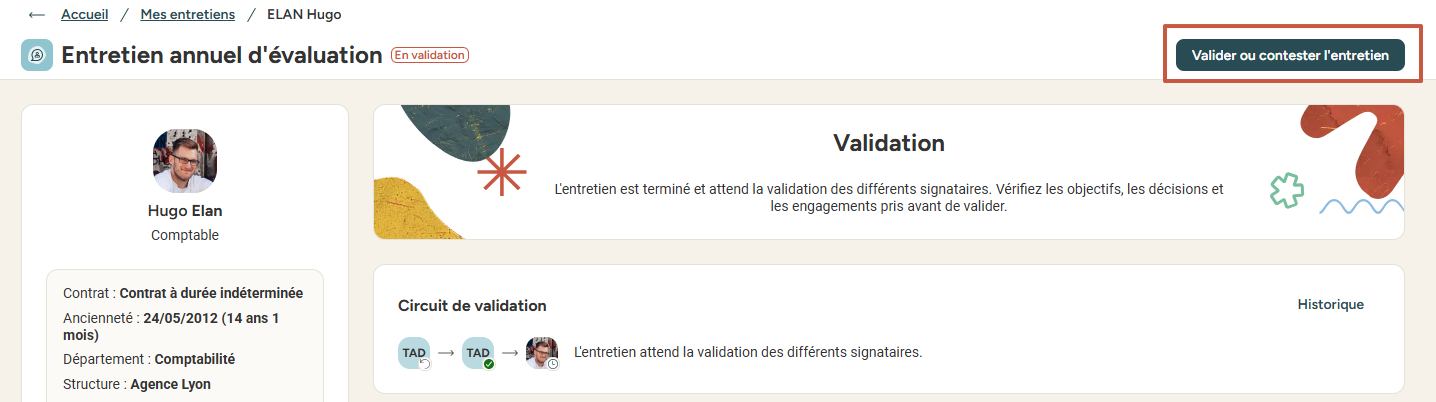Open the Mes entretiens breadcrumb link

(x=188, y=15)
